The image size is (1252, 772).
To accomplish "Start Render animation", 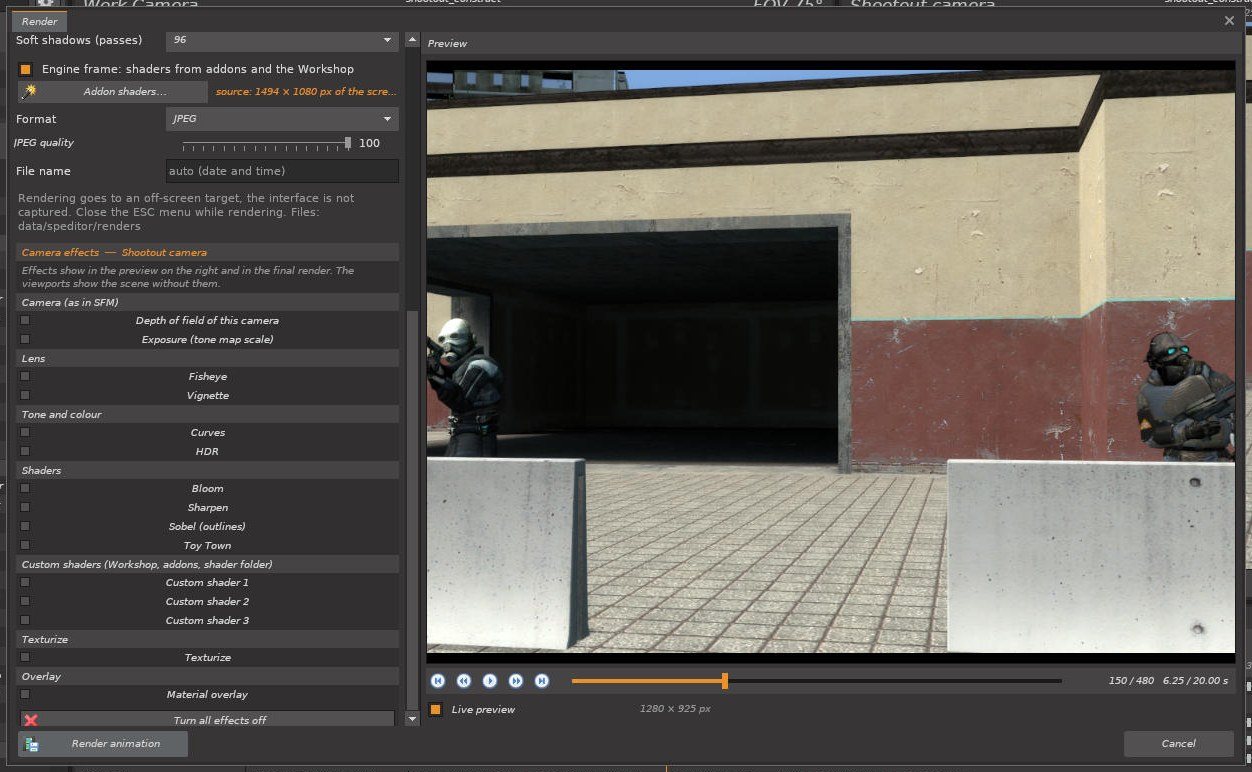I will [103, 744].
